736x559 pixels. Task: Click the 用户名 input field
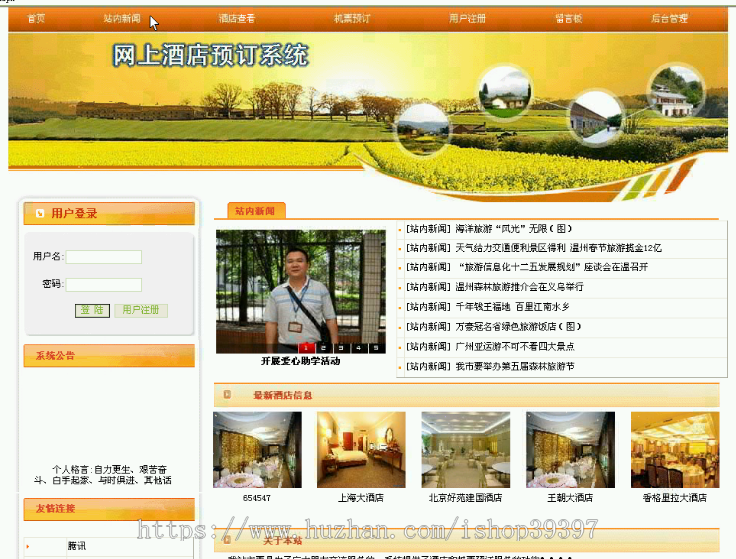[x=104, y=257]
